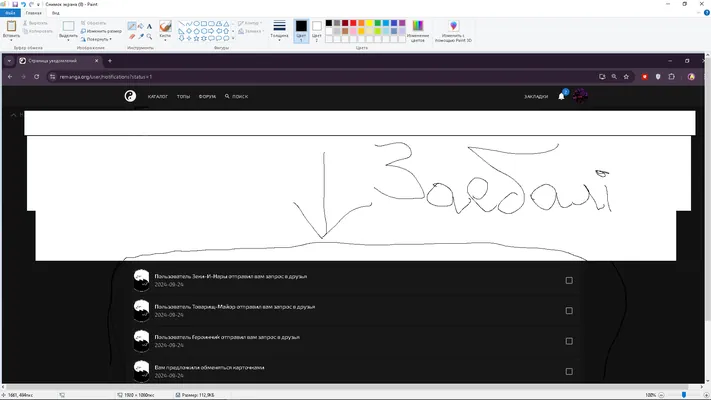Select the Eraser tool
The width and height of the screenshot is (711, 400).
132,36
